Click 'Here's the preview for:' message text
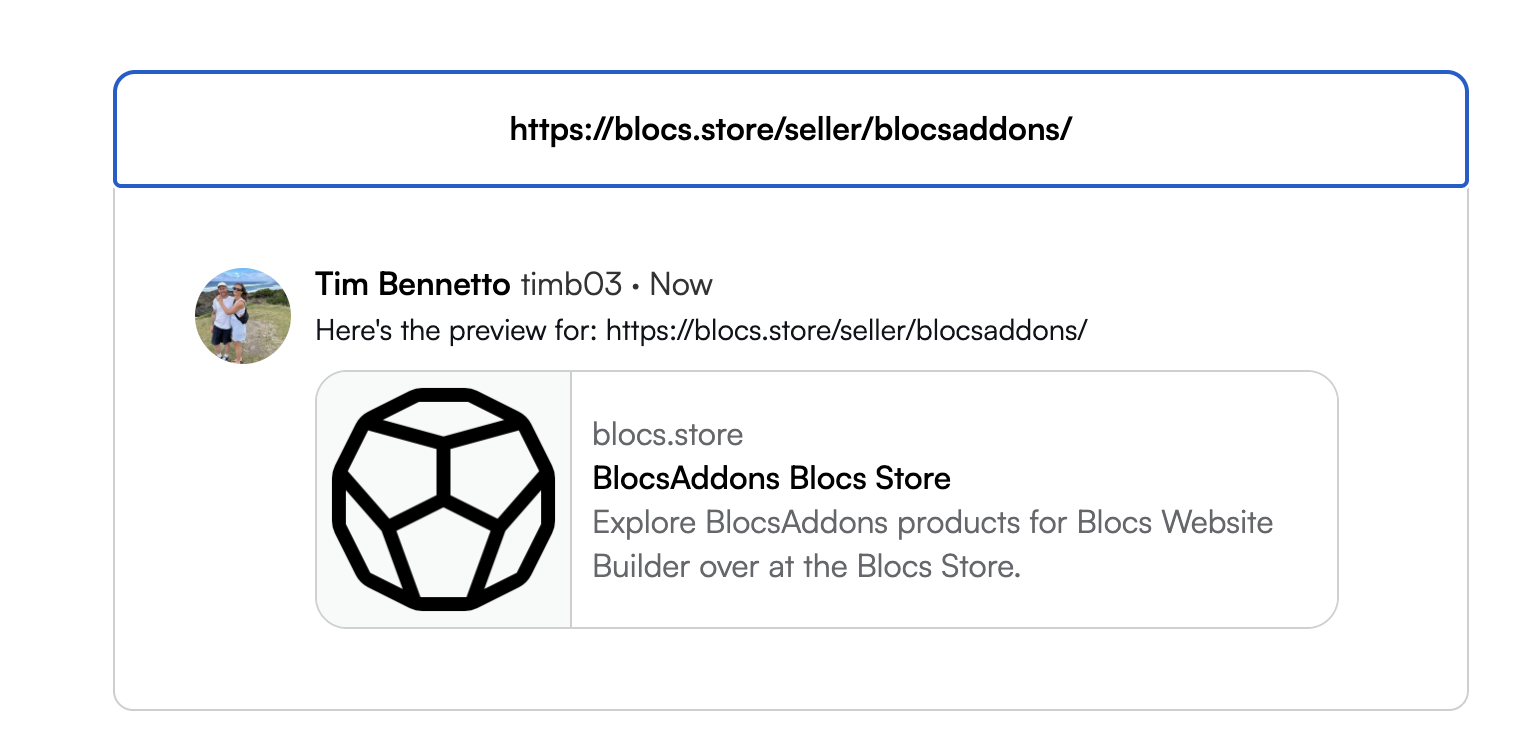The height and width of the screenshot is (750, 1536). pos(458,330)
